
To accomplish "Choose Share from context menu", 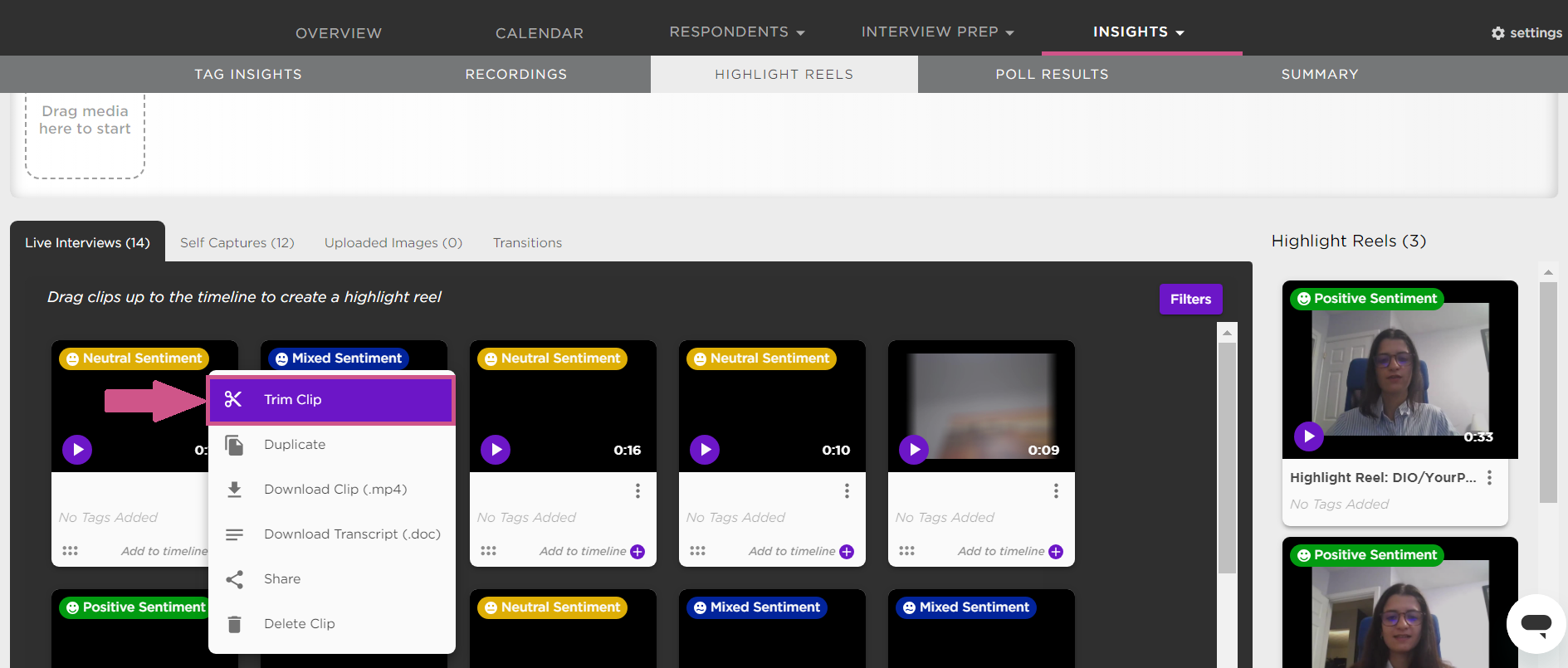I will click(x=331, y=579).
